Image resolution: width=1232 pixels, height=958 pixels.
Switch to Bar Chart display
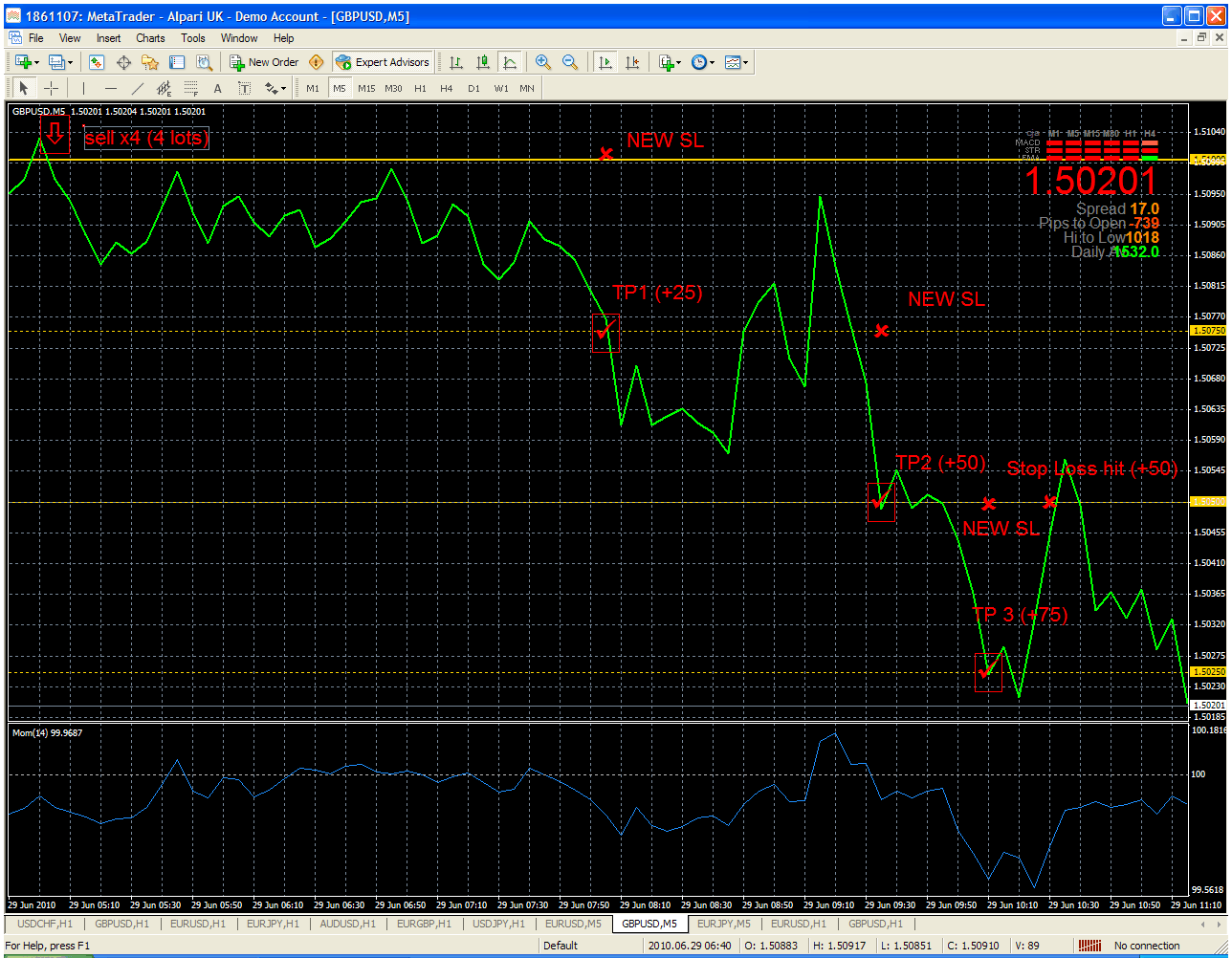[456, 62]
